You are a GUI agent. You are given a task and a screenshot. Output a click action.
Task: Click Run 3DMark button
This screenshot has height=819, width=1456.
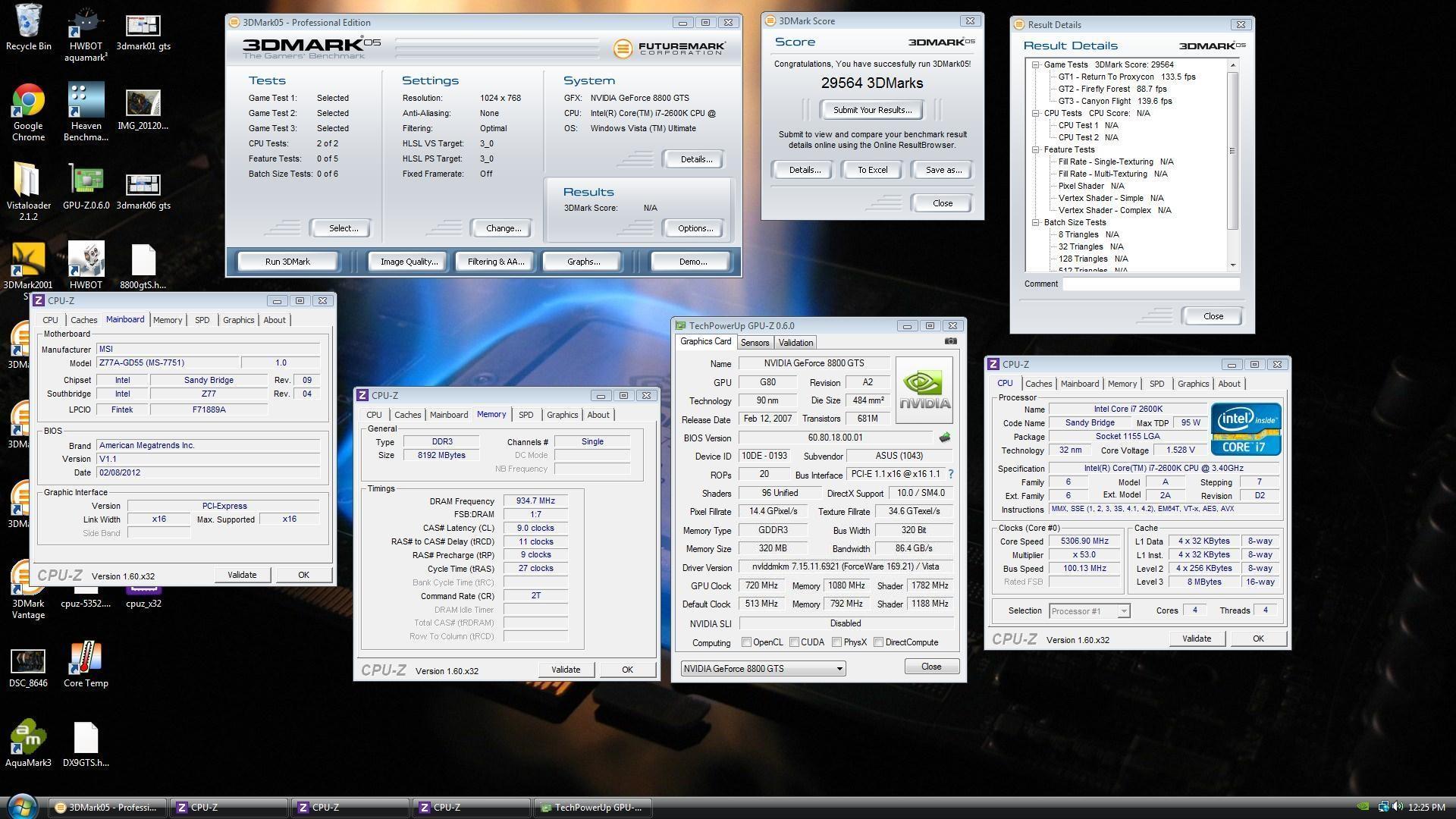[287, 262]
